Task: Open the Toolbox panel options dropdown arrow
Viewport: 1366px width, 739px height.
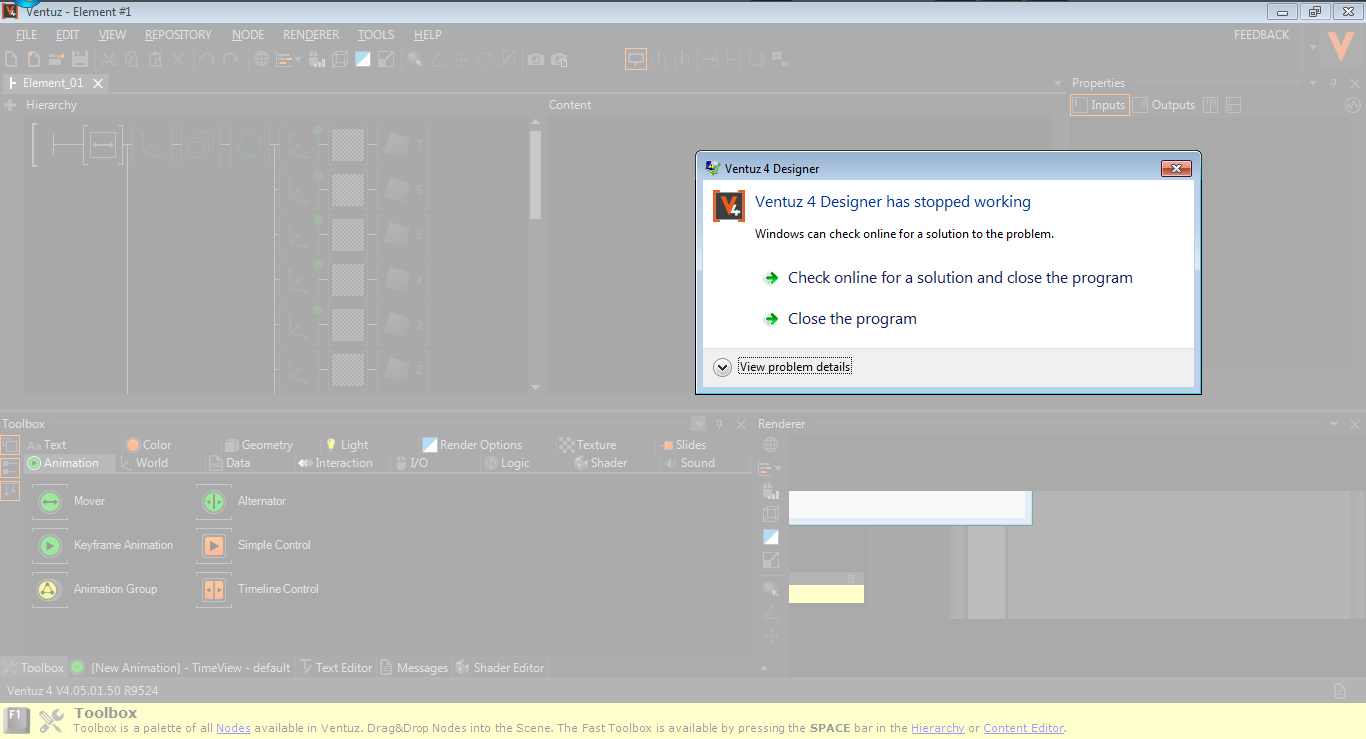Action: coord(698,424)
